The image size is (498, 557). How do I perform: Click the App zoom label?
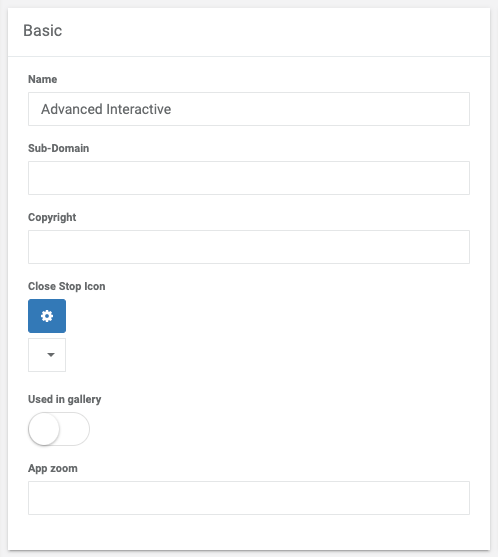pos(53,468)
